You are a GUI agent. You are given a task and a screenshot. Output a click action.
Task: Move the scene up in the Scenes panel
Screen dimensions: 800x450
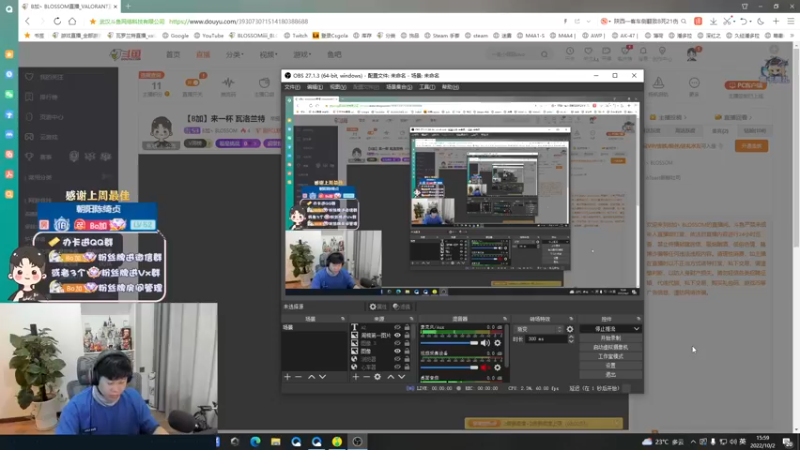[x=311, y=377]
